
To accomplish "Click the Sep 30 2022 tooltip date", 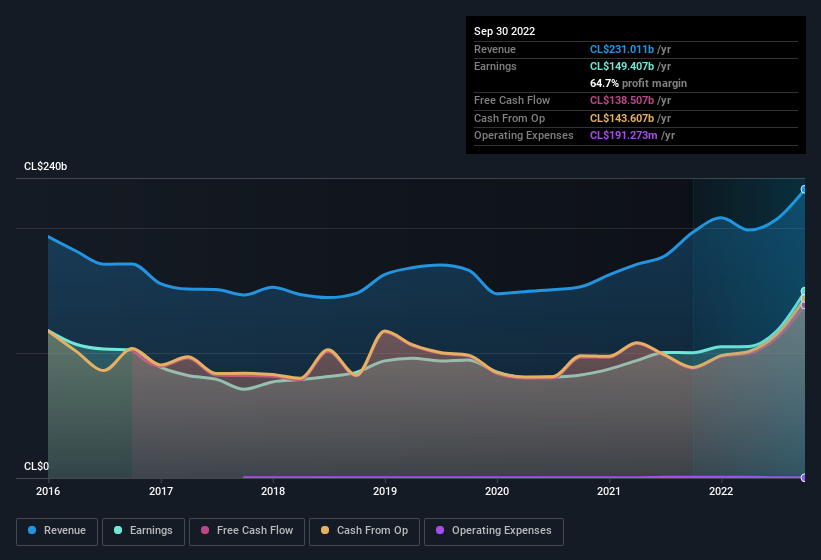I will point(504,31).
